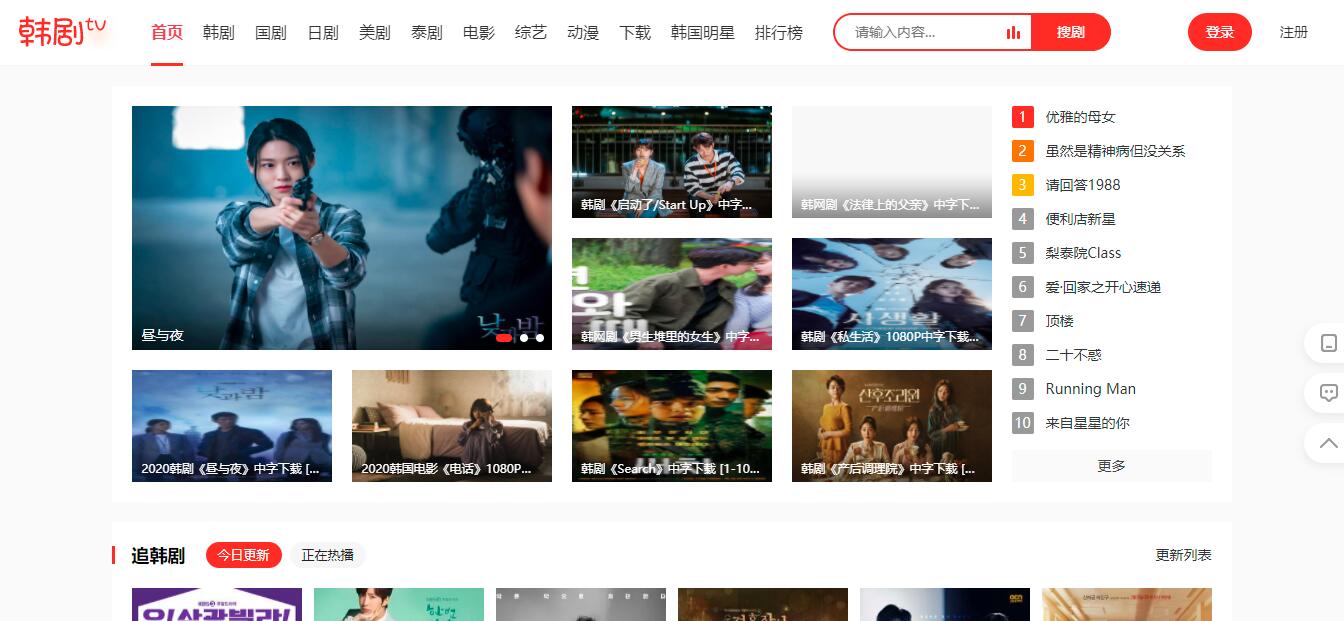1344x621 pixels.
Task: Click the chart icon in the search box
Action: coord(1014,32)
